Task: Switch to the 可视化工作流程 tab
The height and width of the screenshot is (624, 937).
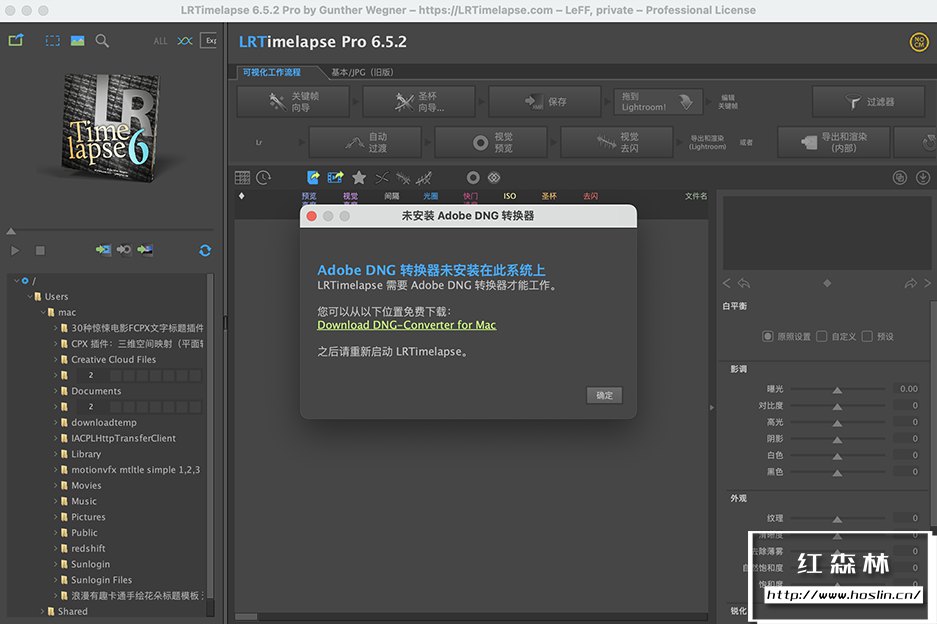Action: (272, 72)
